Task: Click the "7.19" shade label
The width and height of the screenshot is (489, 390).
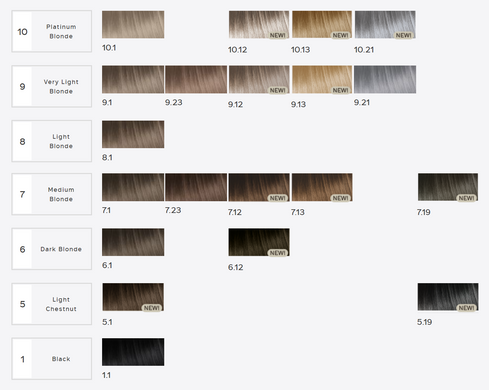Action: point(423,212)
